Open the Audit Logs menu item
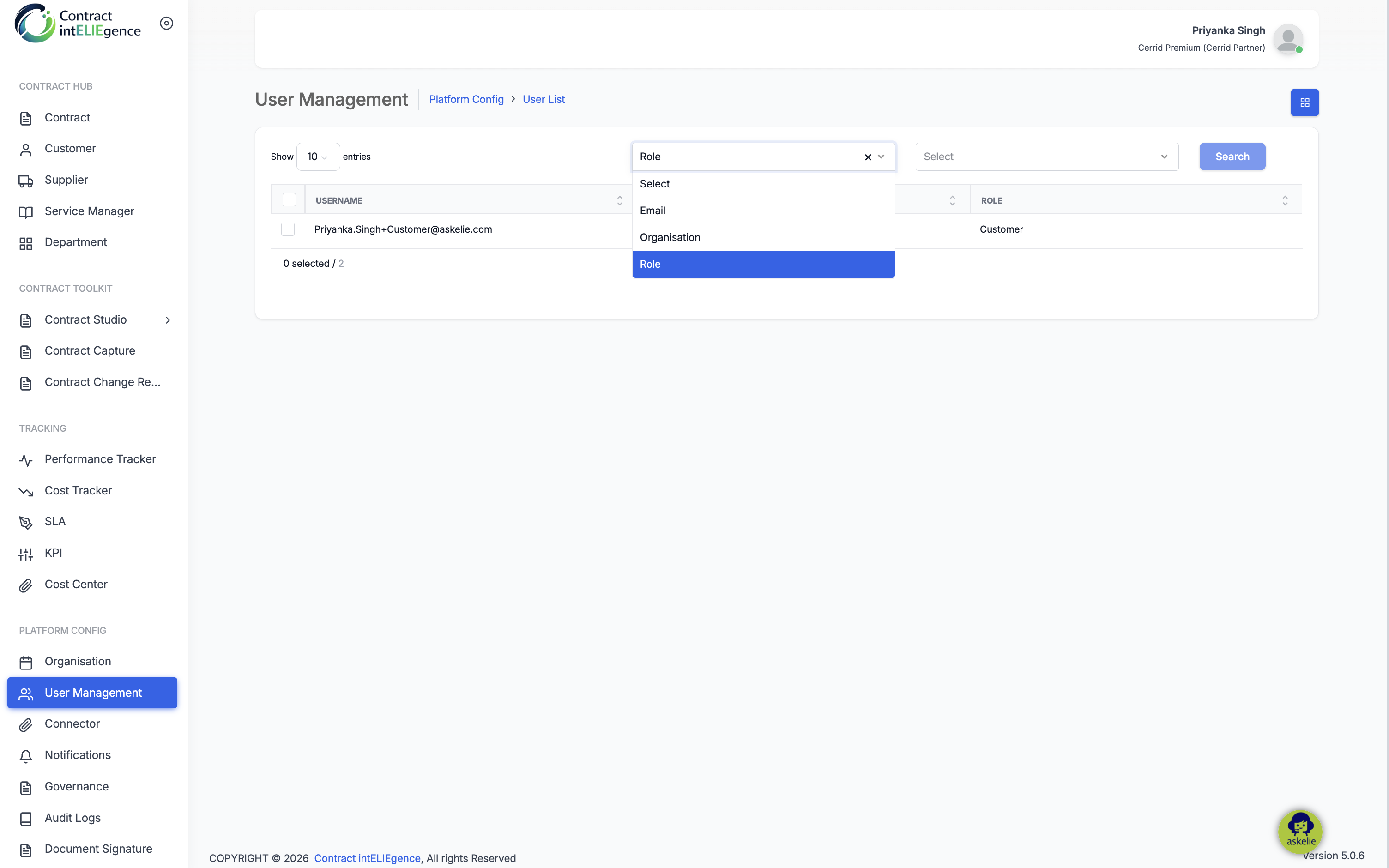This screenshot has height=868, width=1389. point(92,818)
